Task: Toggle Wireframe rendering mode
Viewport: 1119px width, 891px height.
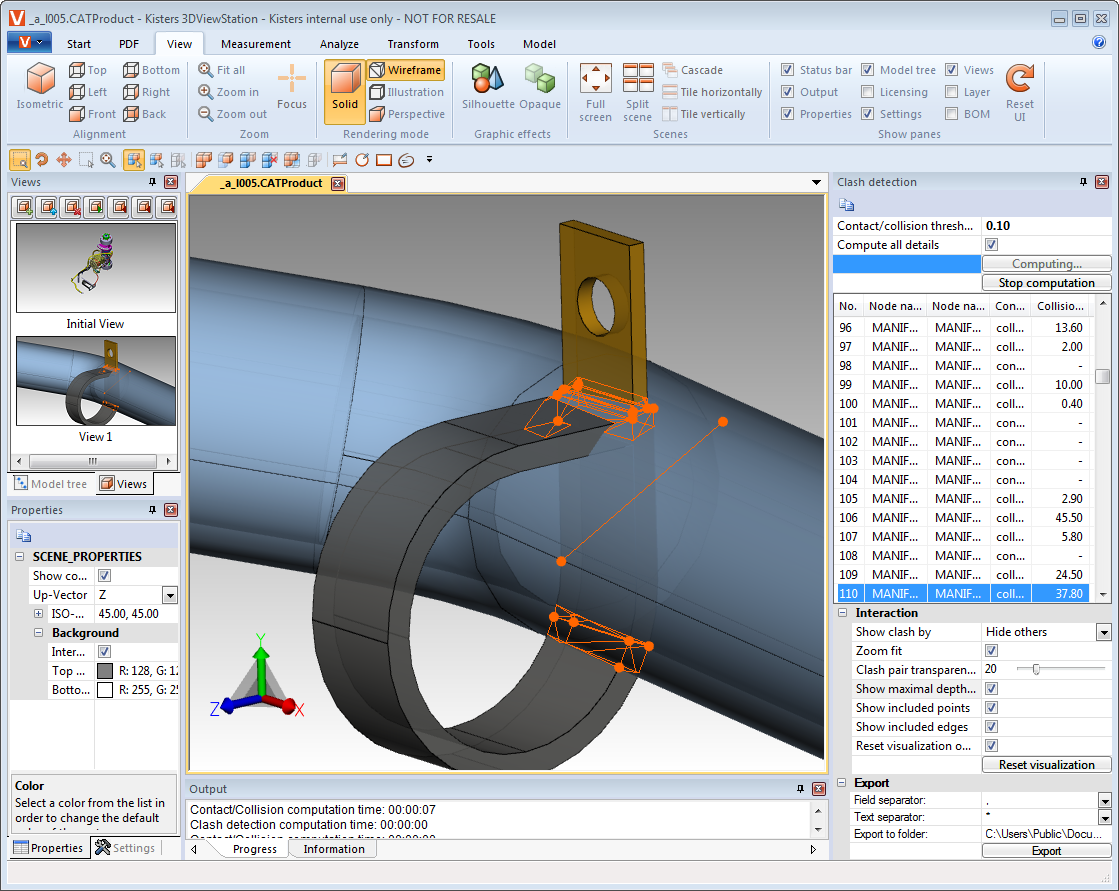Action: (x=405, y=70)
